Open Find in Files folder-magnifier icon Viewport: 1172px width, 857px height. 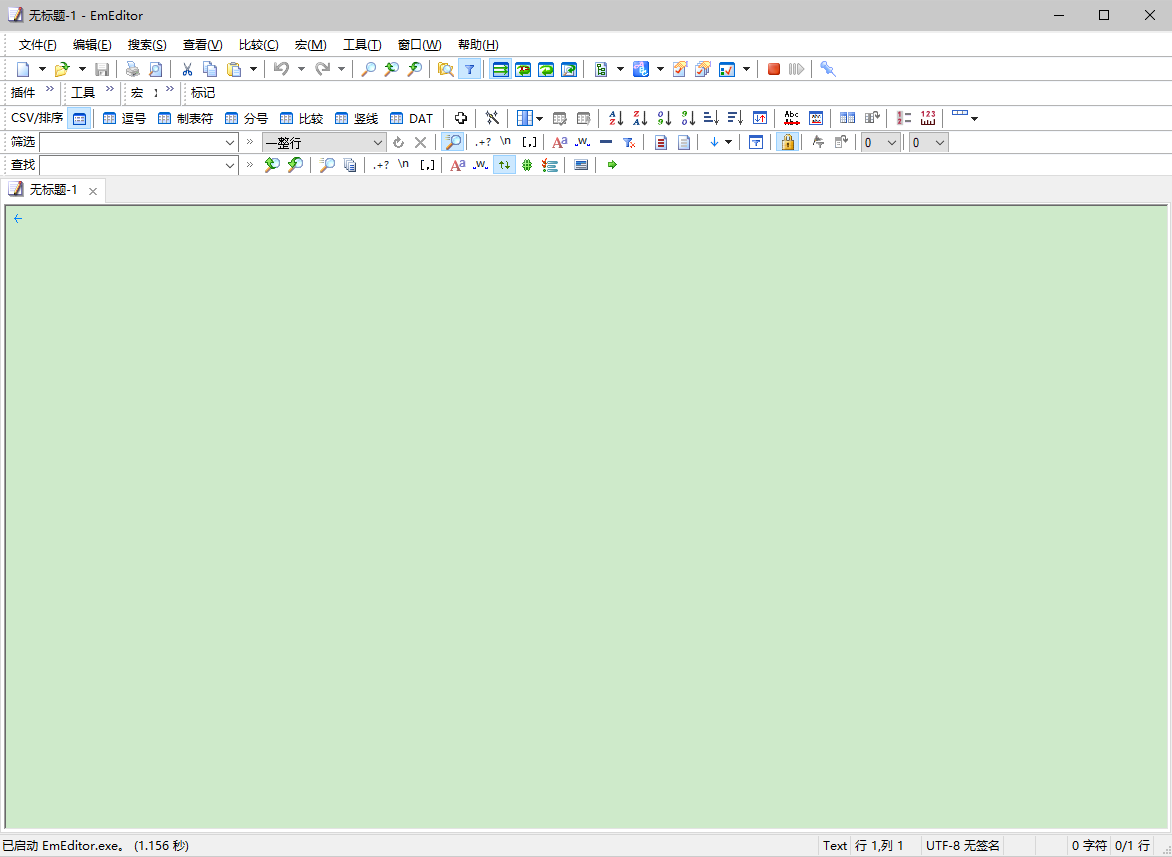pos(445,69)
